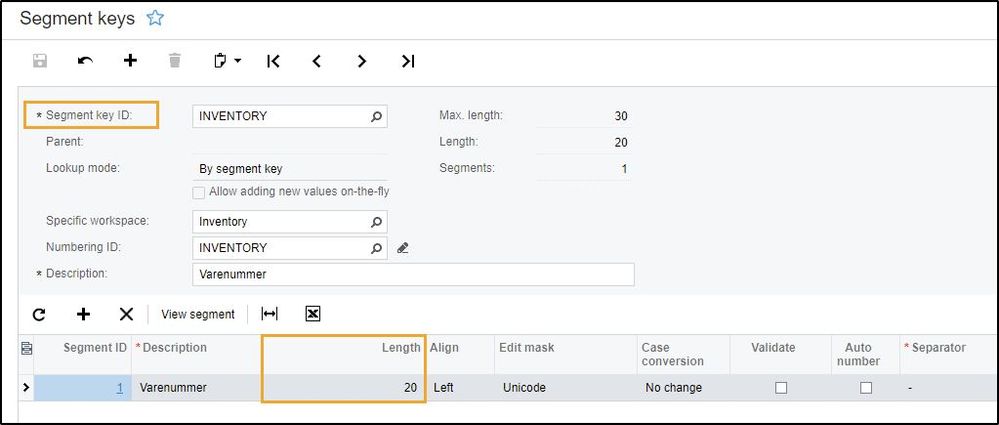Click the undo icon in top toolbar
The width and height of the screenshot is (999, 425).
[x=86, y=61]
